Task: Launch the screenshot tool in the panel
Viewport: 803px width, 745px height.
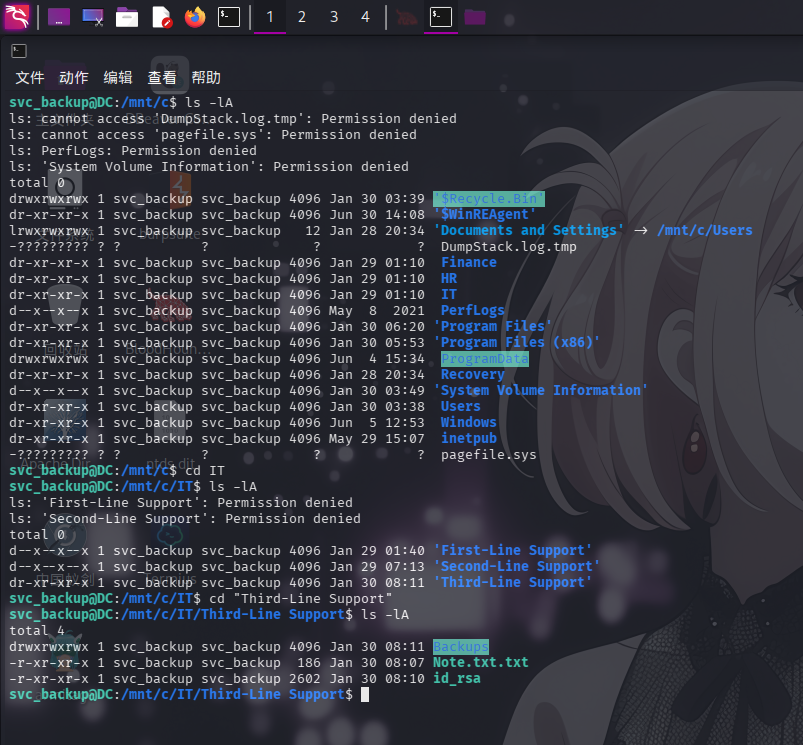Action: click(x=93, y=17)
